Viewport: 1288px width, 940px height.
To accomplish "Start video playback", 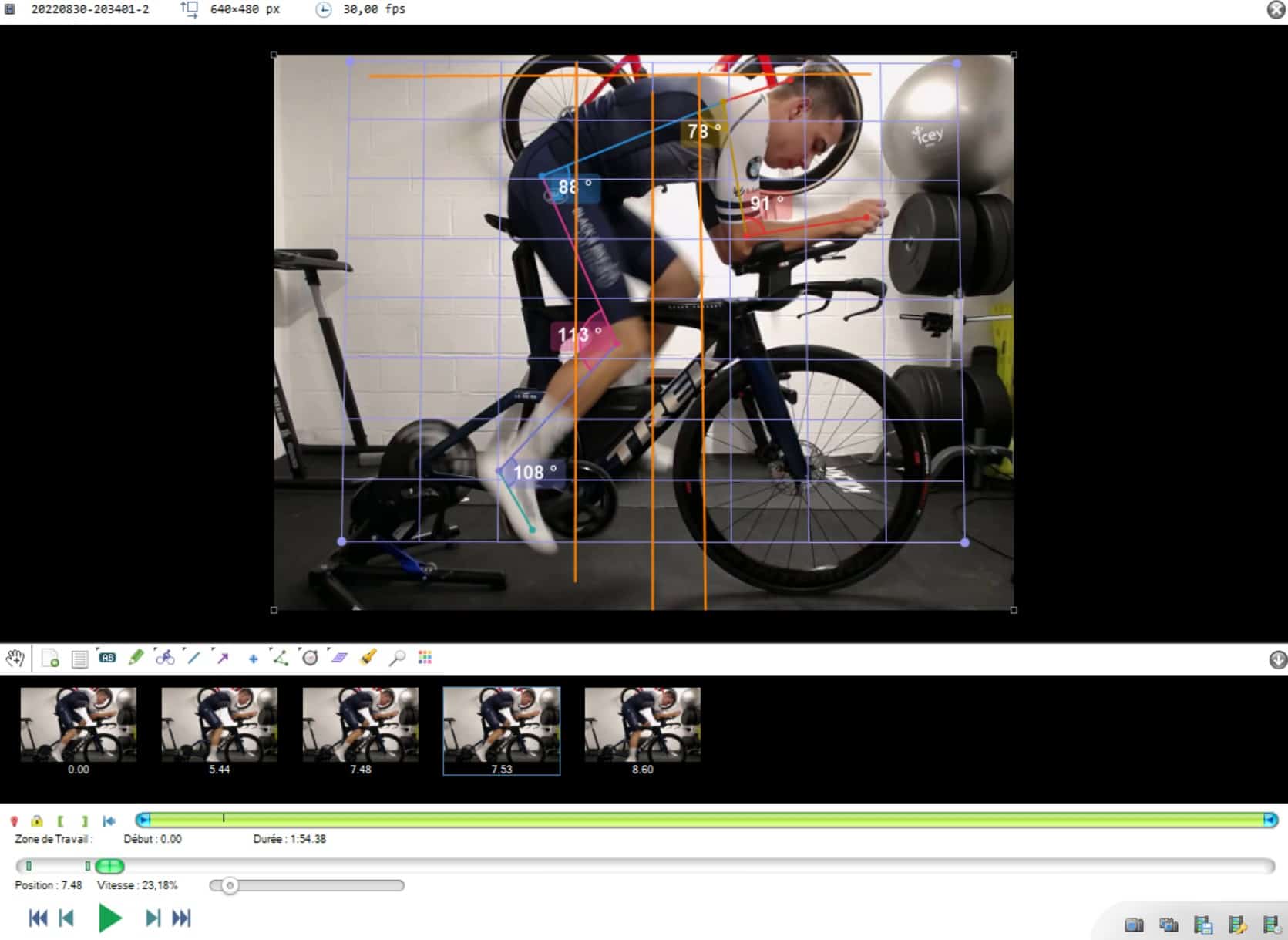I will (110, 918).
